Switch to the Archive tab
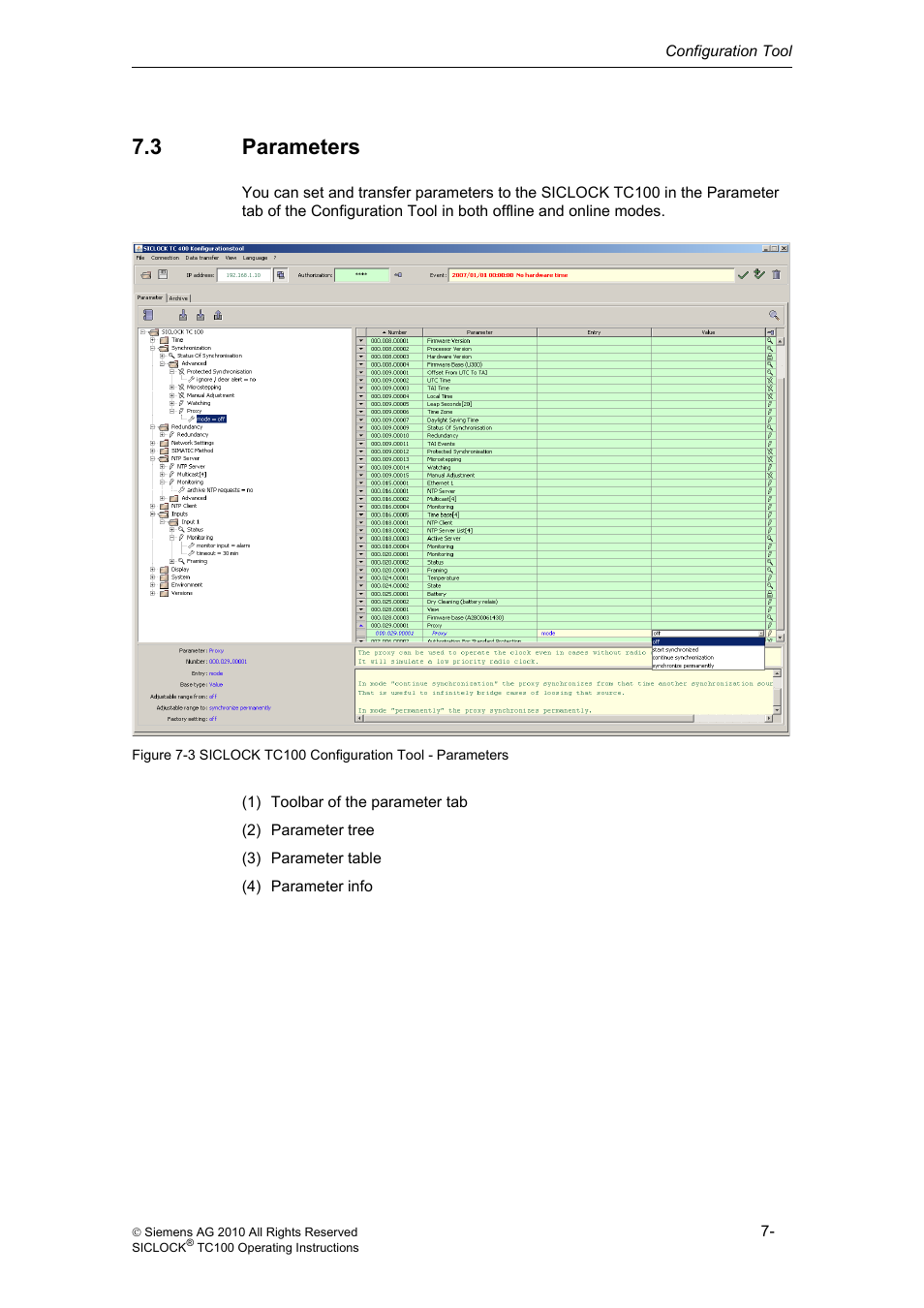The width and height of the screenshot is (924, 1308). tap(179, 298)
